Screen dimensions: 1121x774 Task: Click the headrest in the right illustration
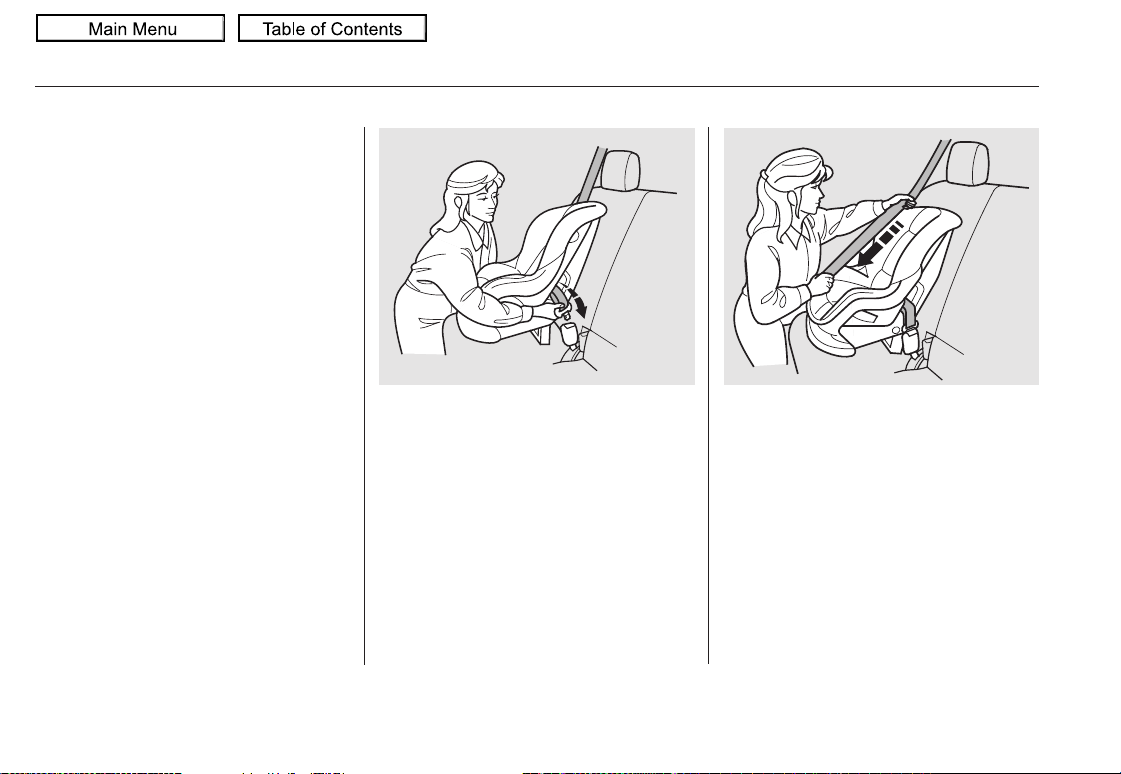click(967, 164)
